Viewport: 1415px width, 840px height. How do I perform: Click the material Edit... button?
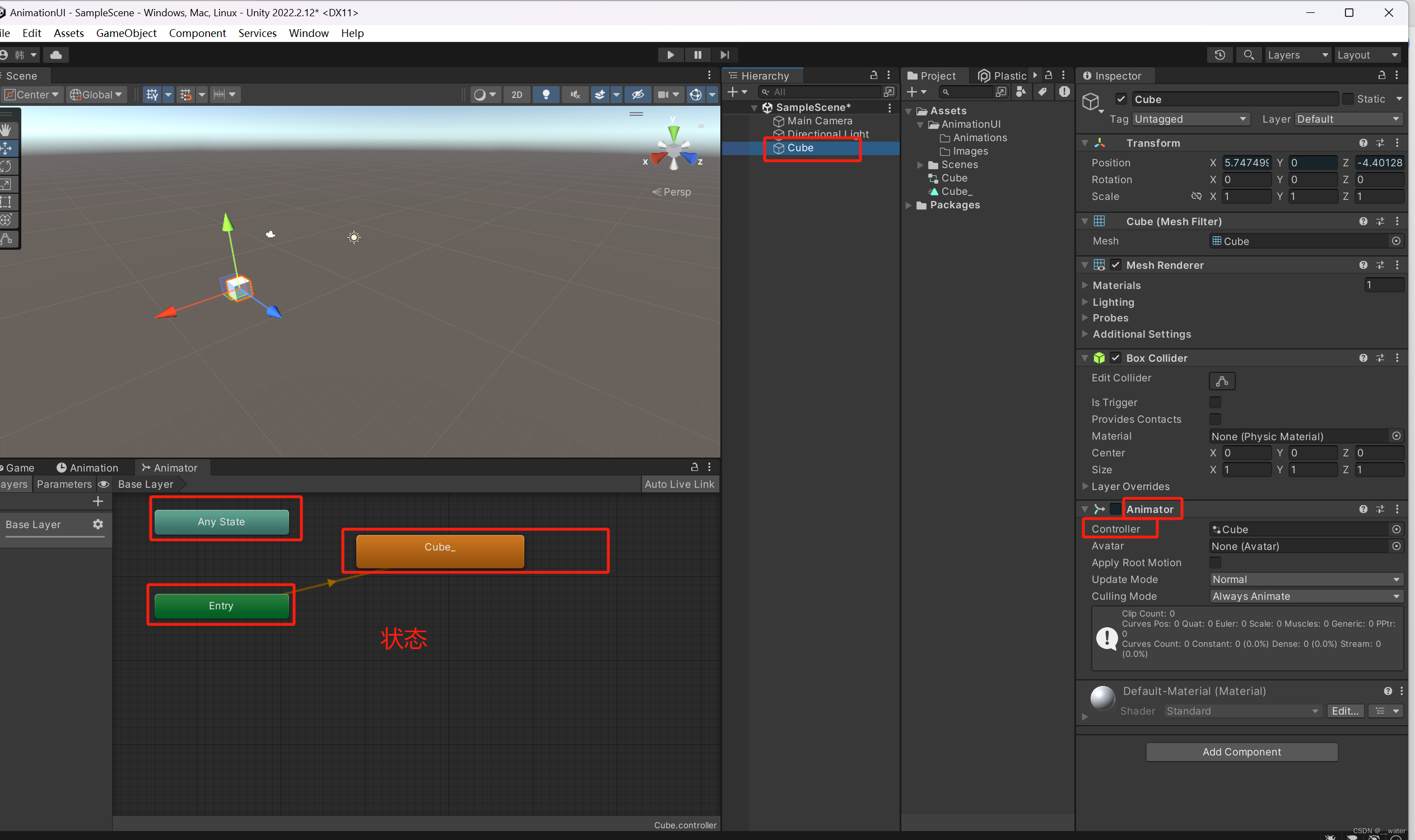tap(1345, 711)
